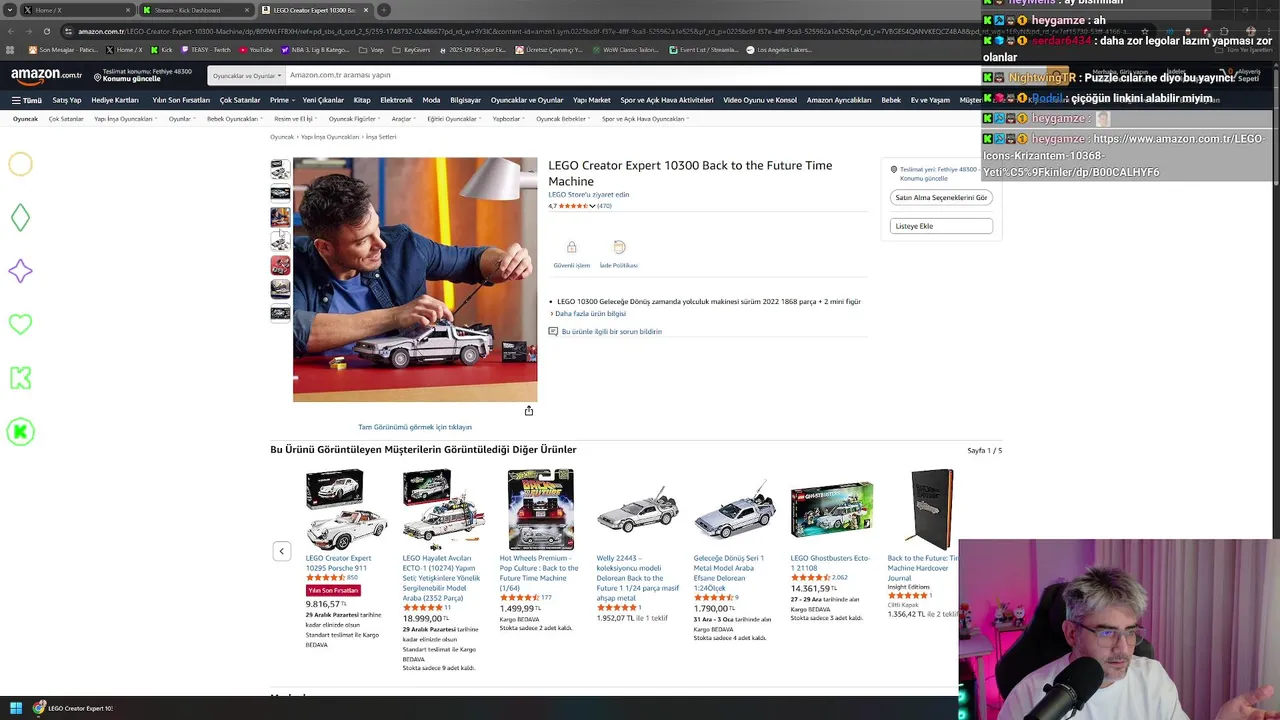The image size is (1280, 720).
Task: Click Bu ürünle ilgili bir sorun bildirin
Action: pyautogui.click(x=611, y=331)
